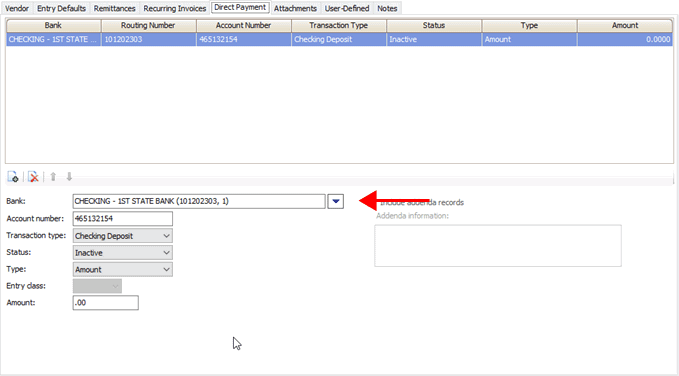The height and width of the screenshot is (376, 679).
Task: Switch to the User-Defined tab
Action: [x=347, y=8]
